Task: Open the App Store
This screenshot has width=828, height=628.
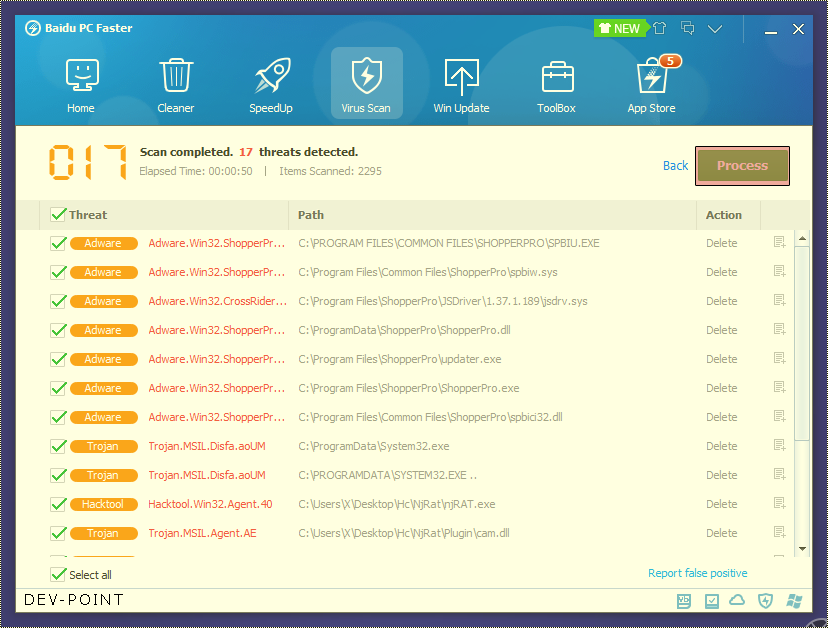Action: tap(652, 85)
